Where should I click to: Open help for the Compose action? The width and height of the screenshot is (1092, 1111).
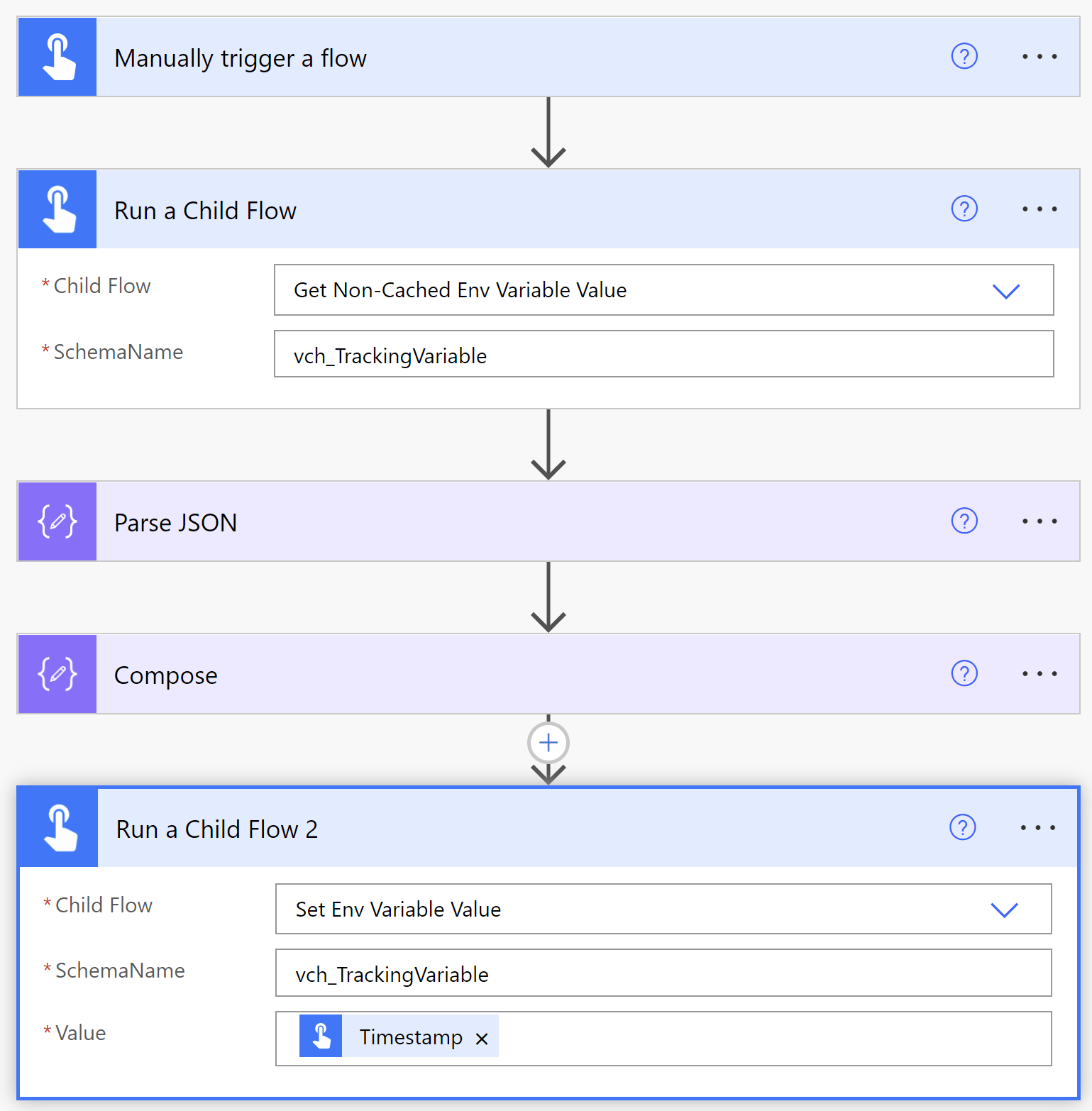[x=964, y=674]
